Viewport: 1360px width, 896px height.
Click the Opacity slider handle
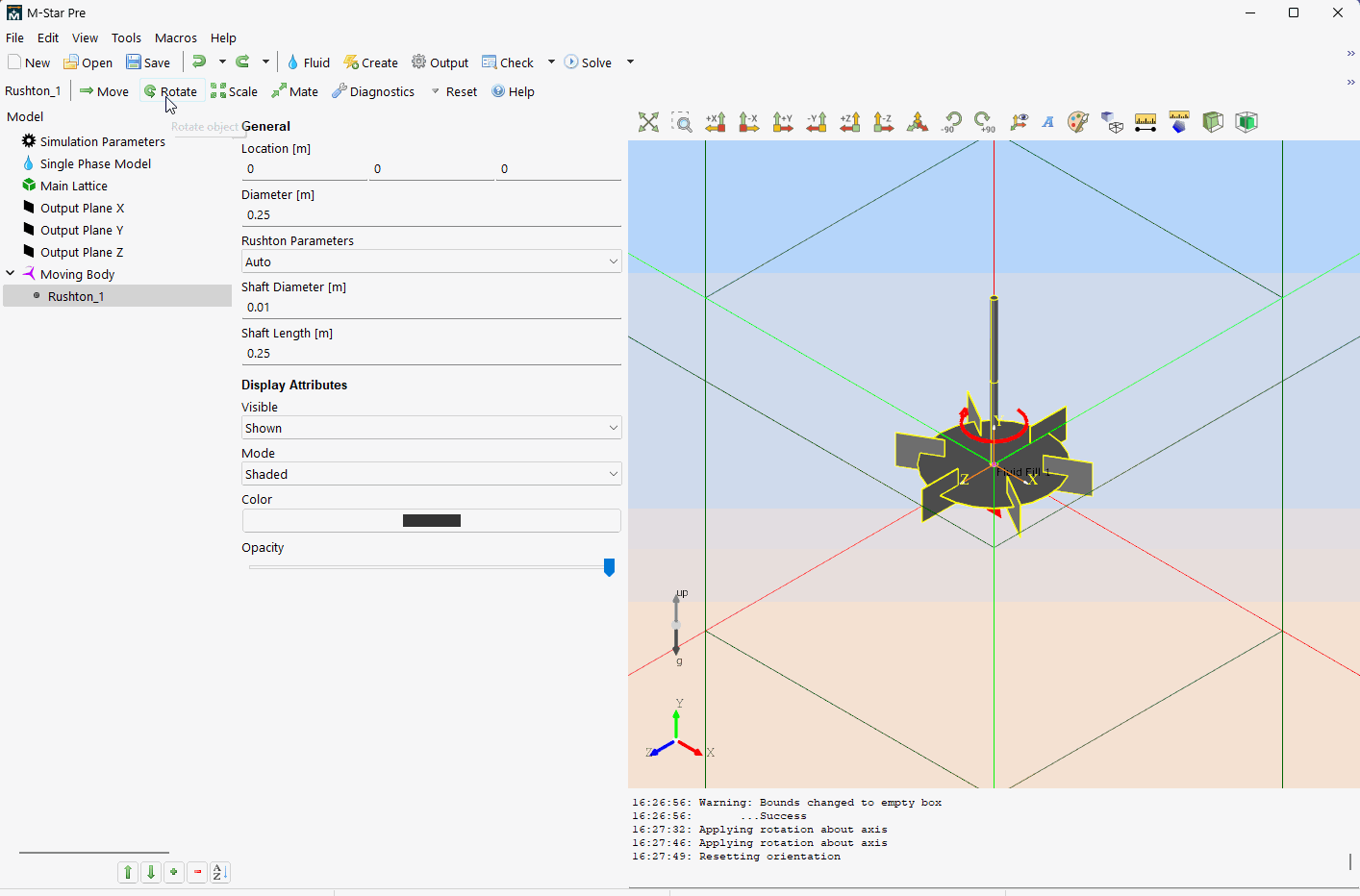609,567
